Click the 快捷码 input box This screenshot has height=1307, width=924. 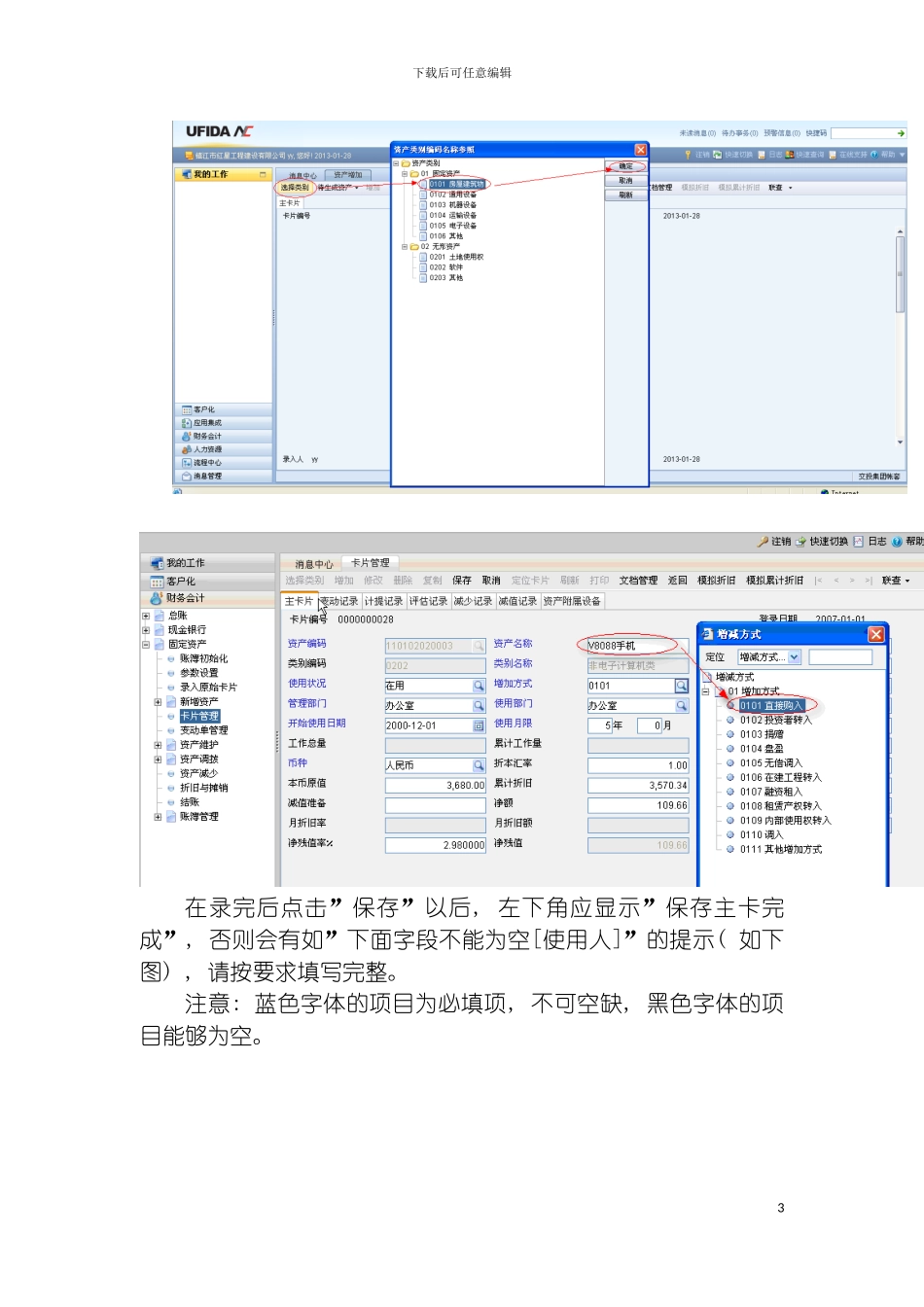tap(869, 133)
